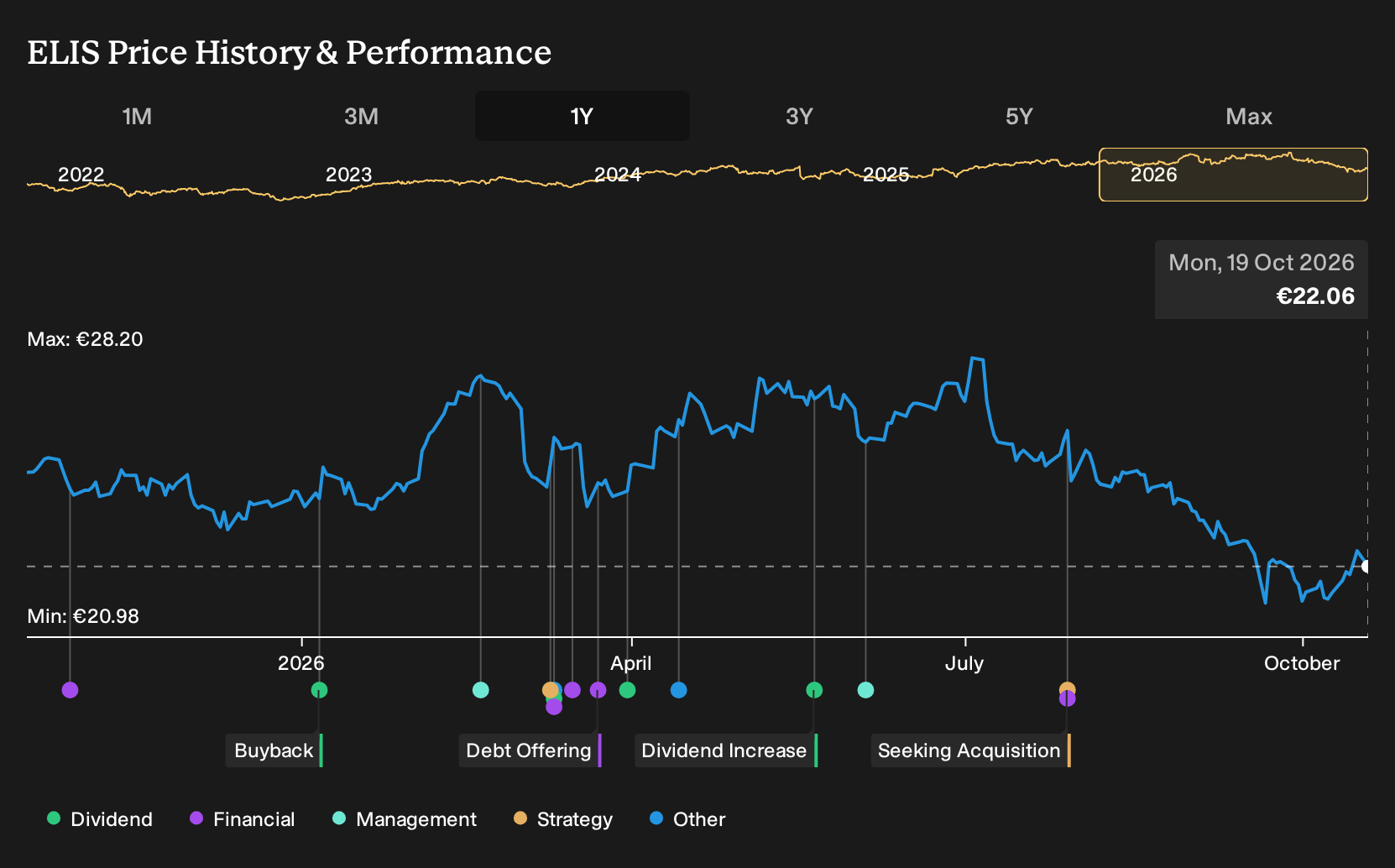
Task: Toggle the Management legend item
Action: (405, 819)
